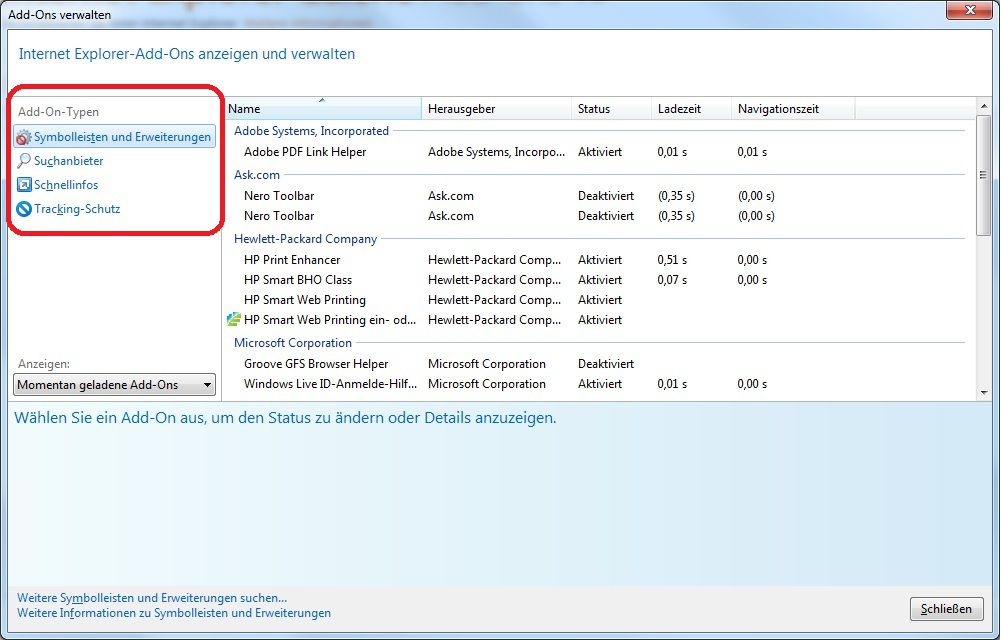Select the HP Print Enhancer add-on
1002x640 pixels.
292,260
